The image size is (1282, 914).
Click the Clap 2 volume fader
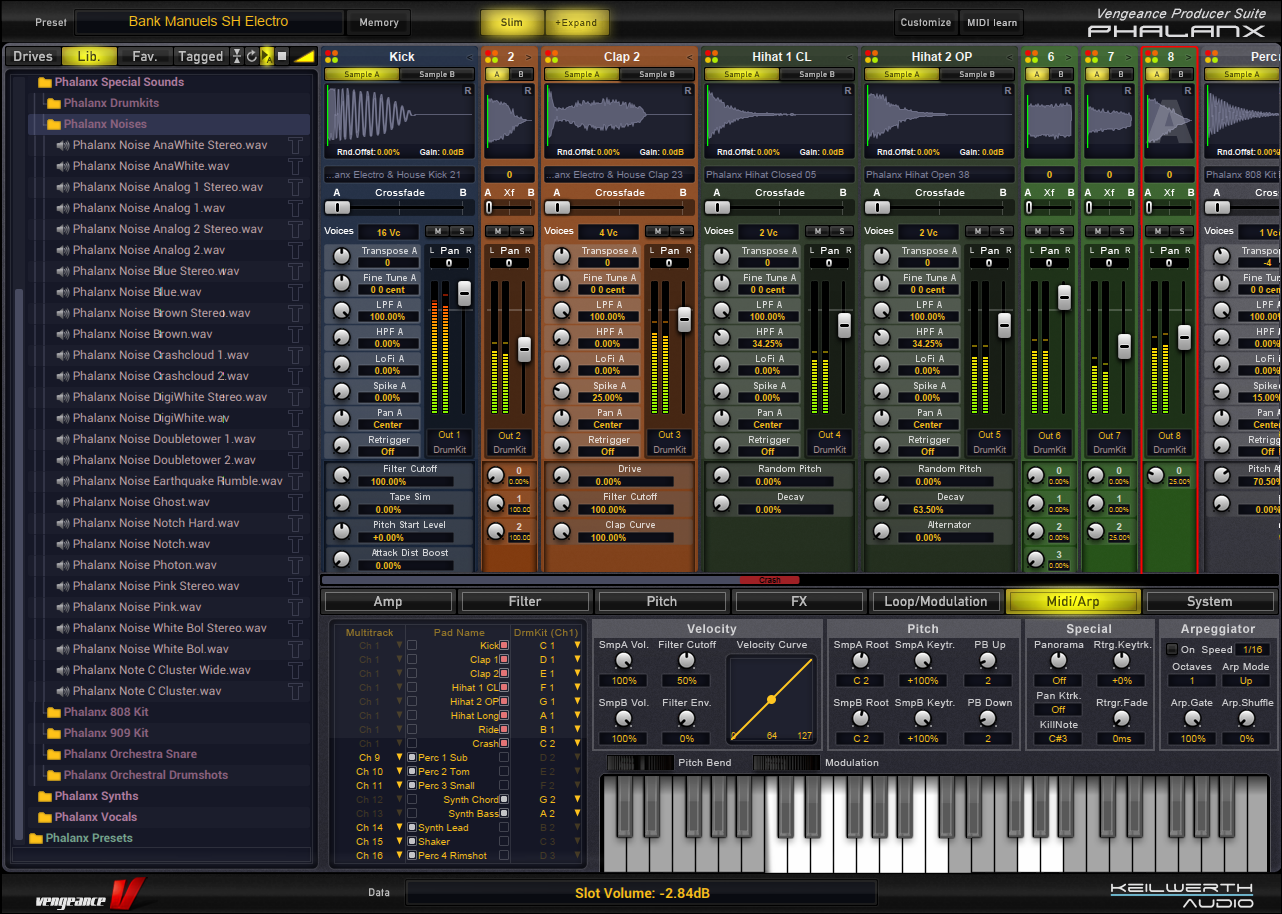coord(684,319)
